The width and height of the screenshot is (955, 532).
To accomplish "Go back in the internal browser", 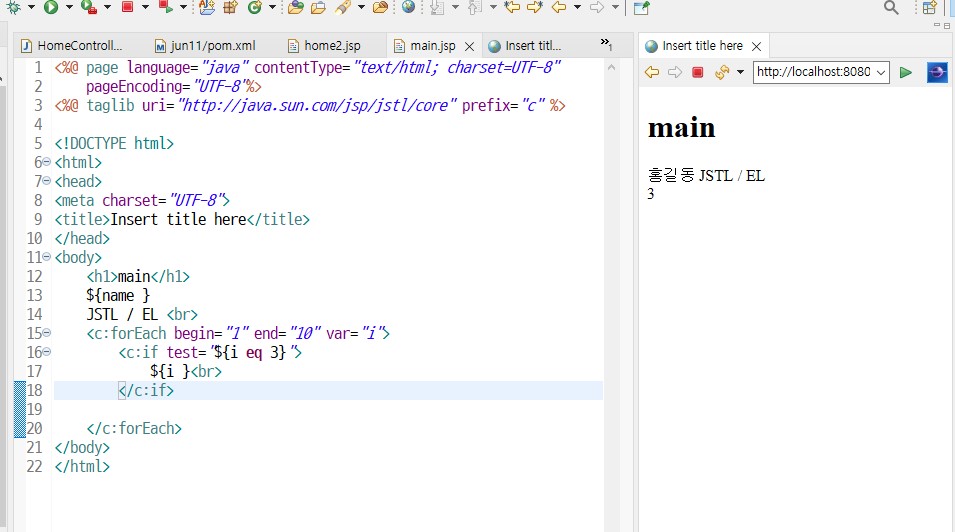I will coord(652,73).
